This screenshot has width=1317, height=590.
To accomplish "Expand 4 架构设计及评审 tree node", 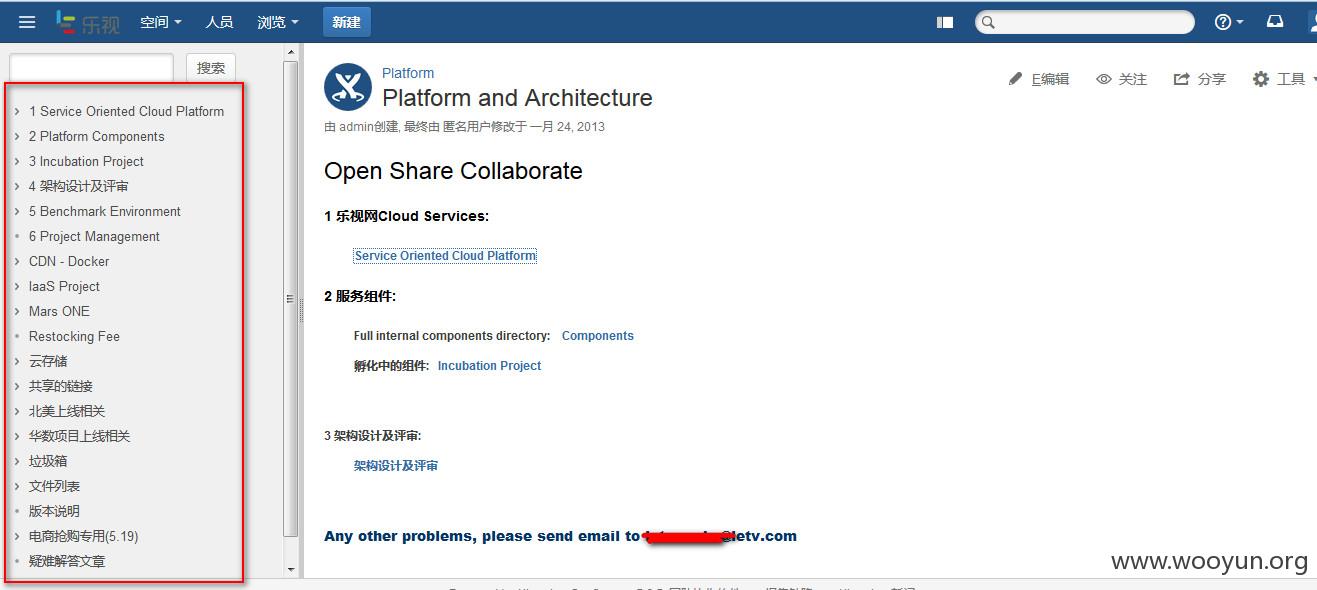I will point(17,186).
